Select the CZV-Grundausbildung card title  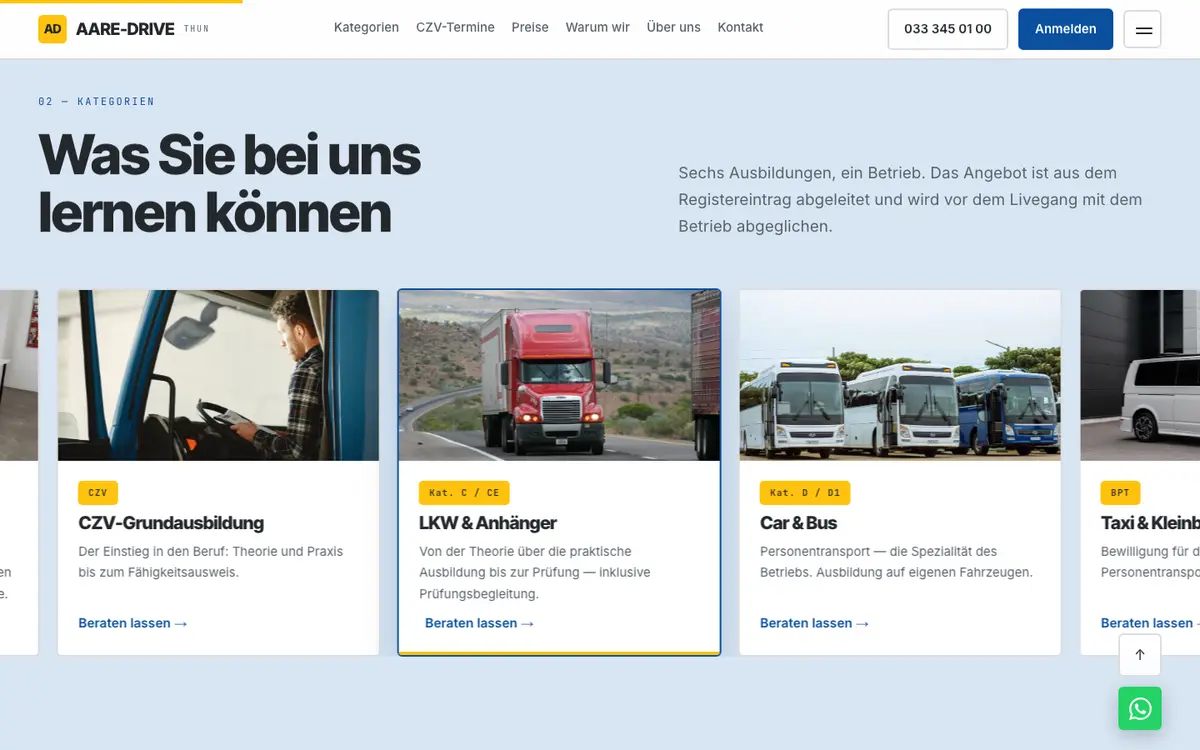pyautogui.click(x=171, y=523)
